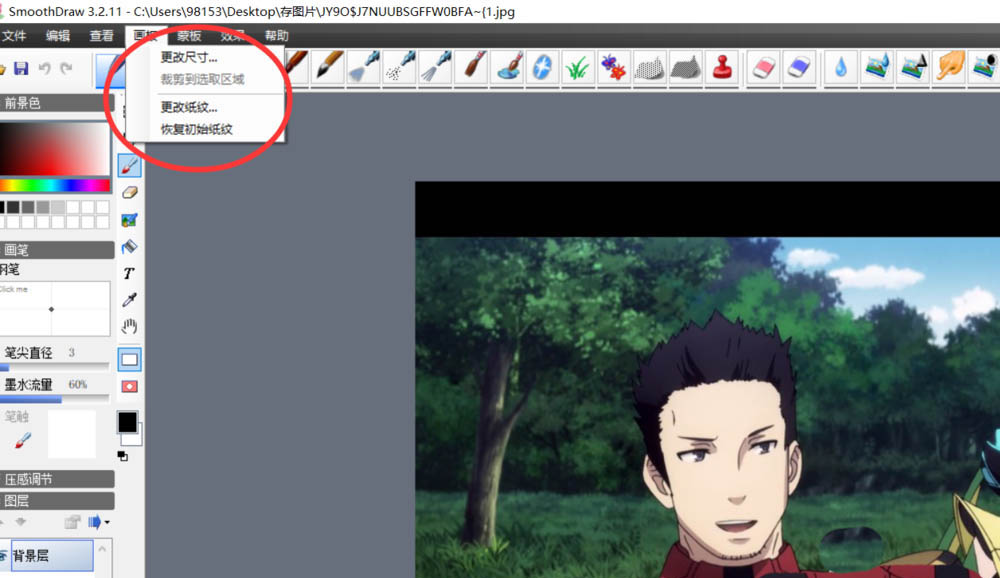
Task: Select the pointed ink brush in toolbar
Action: tap(328, 66)
